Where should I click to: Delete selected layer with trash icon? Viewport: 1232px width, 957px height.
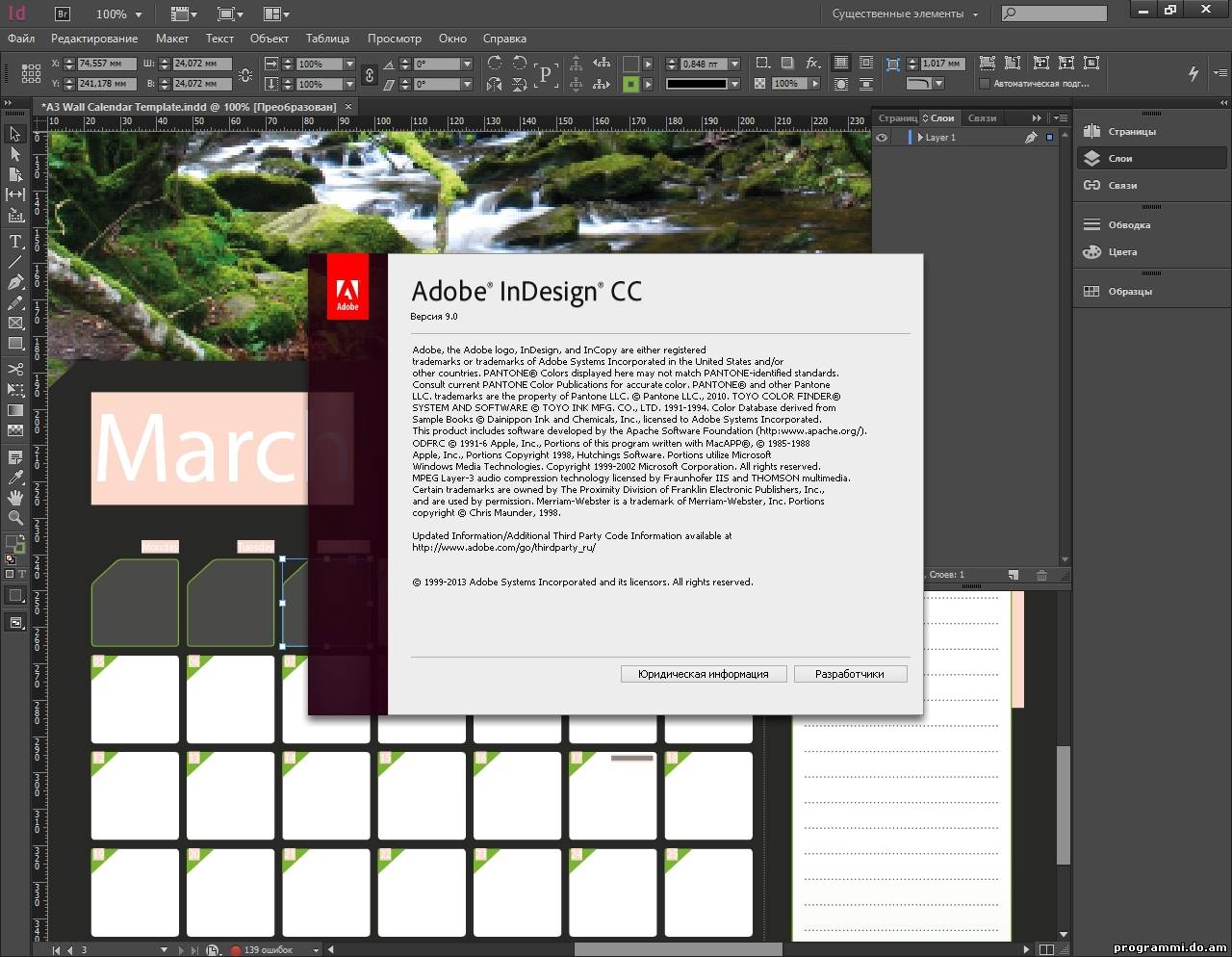coord(1041,575)
